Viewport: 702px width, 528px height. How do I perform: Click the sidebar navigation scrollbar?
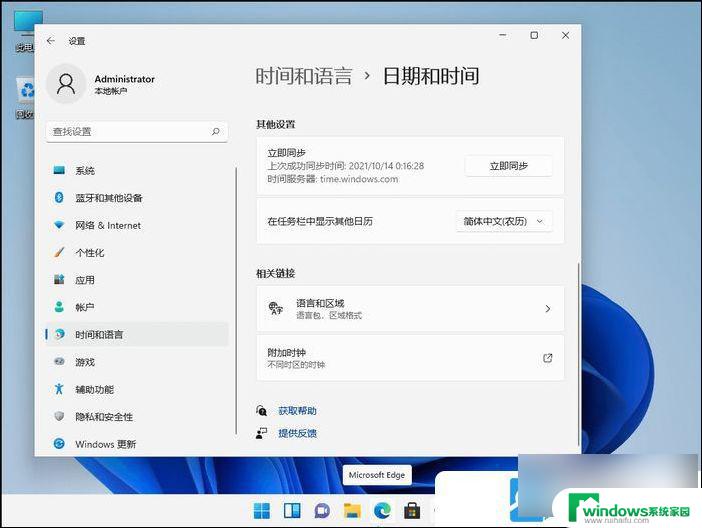[236, 300]
